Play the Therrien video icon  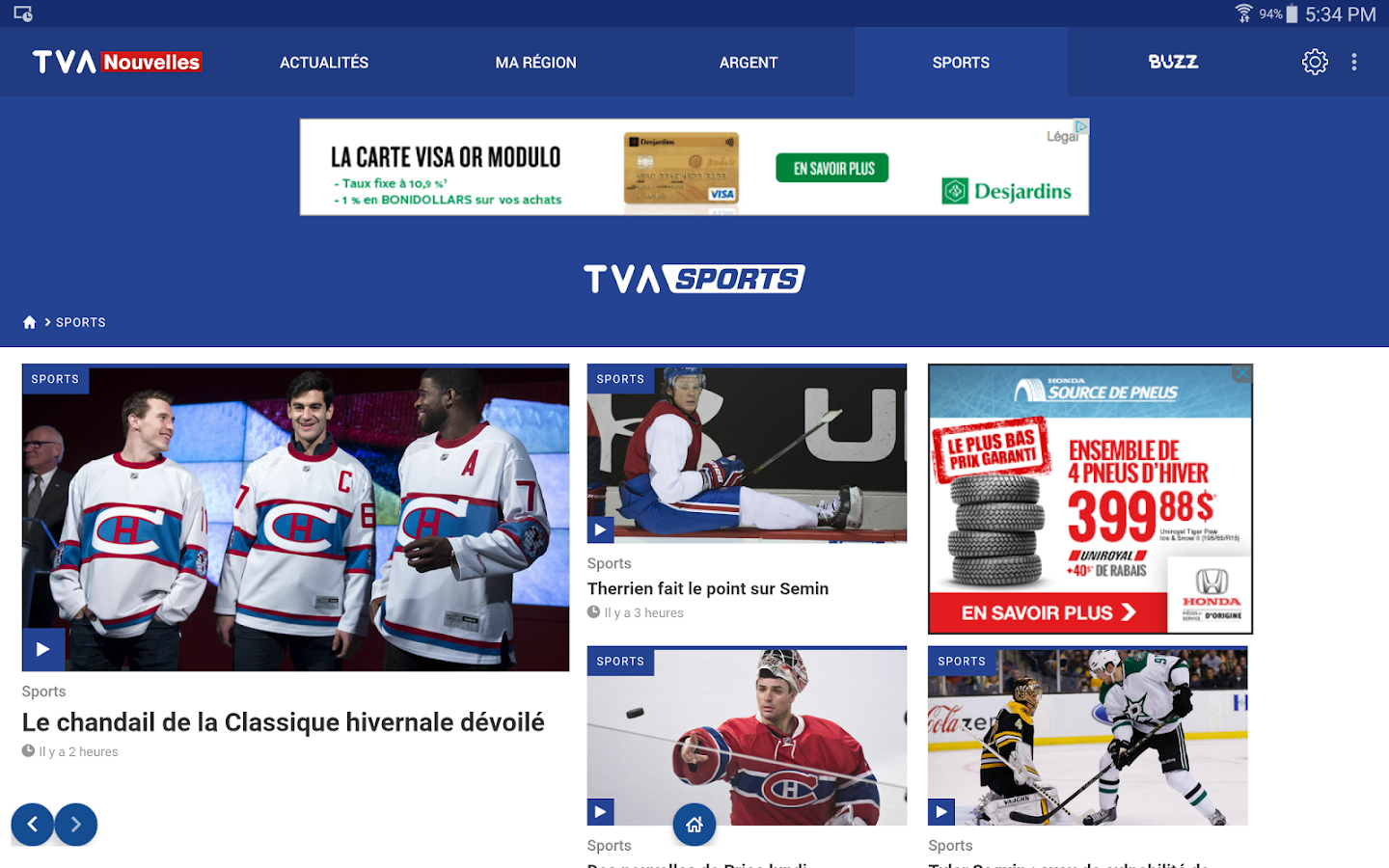pos(600,529)
